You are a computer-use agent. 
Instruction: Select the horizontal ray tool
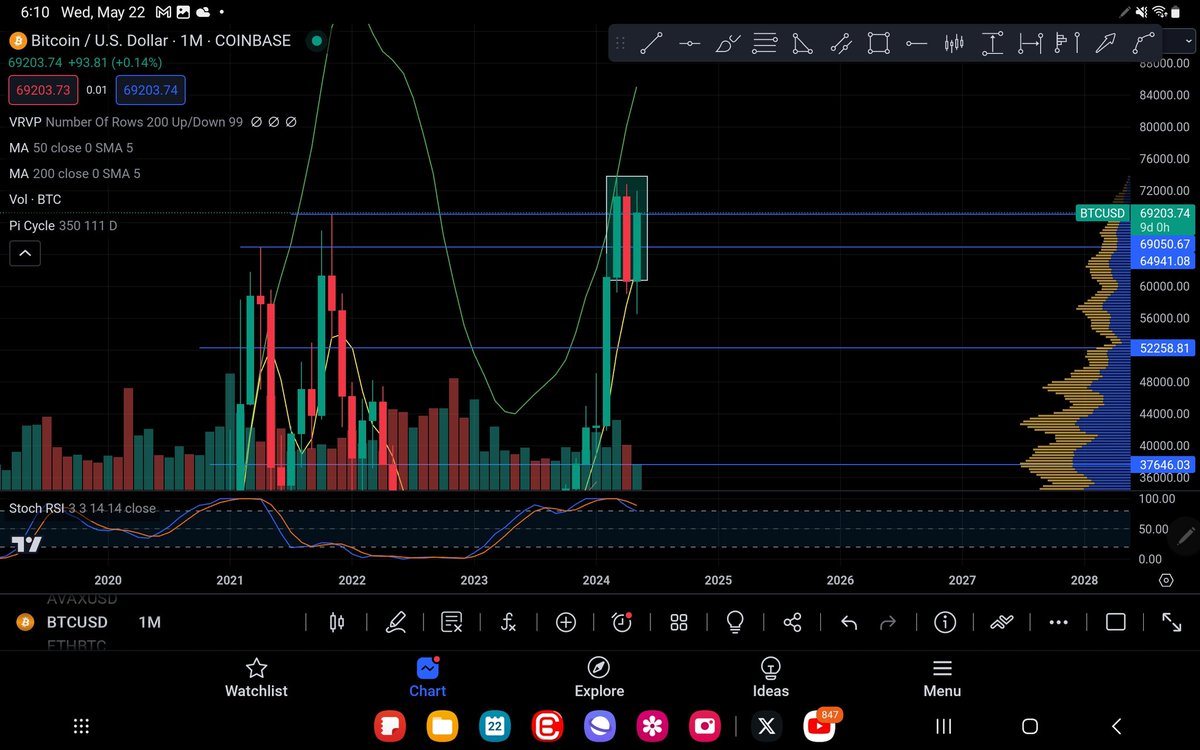[x=916, y=44]
